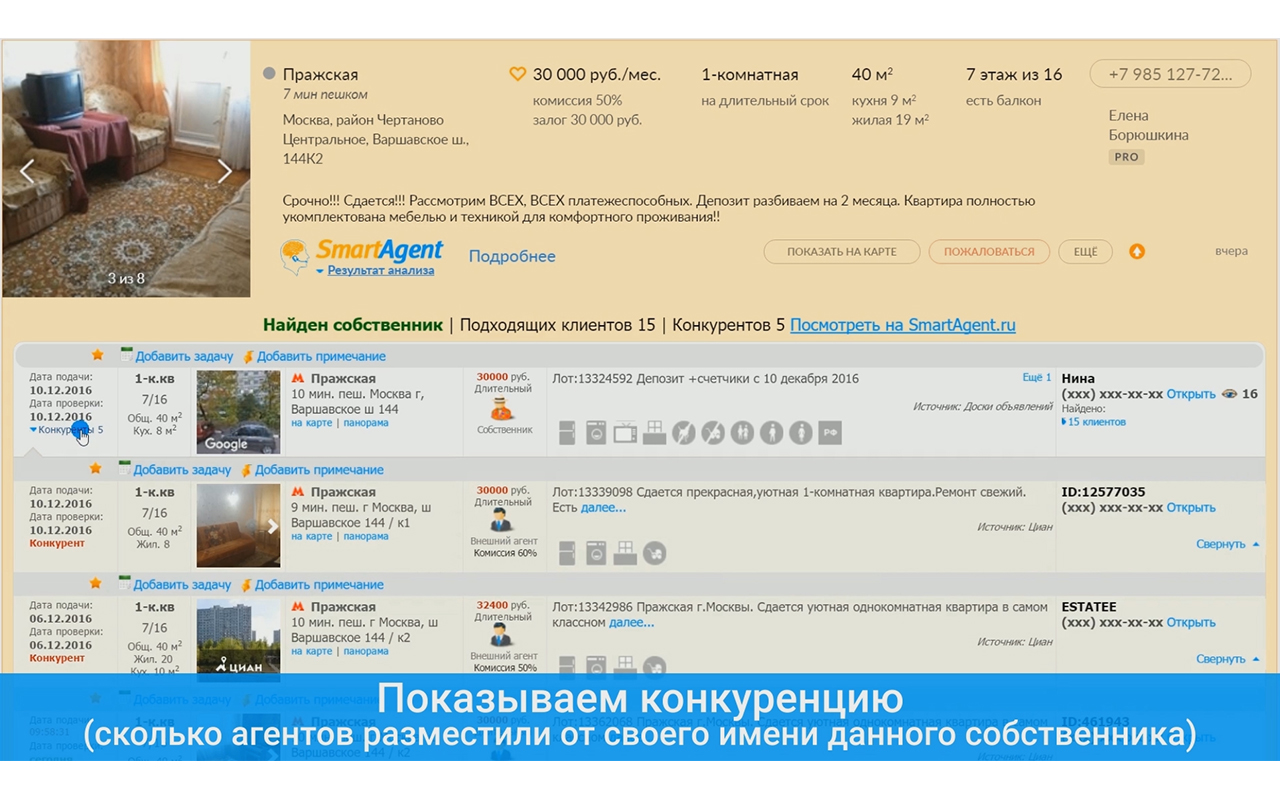Click the stroller icon in lot 13339098

click(654, 553)
